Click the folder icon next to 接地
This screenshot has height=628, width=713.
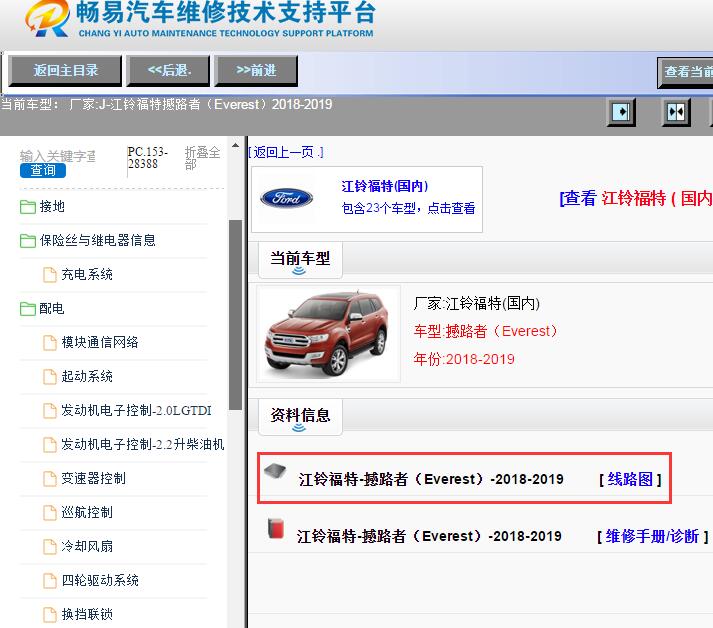28,207
